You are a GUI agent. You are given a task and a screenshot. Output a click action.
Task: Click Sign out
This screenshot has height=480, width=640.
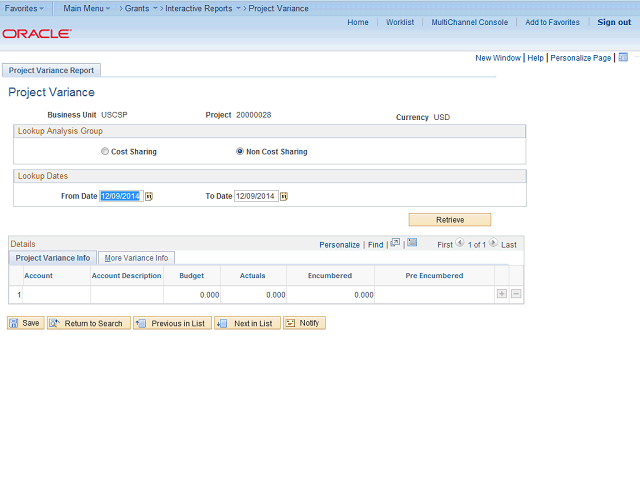tap(614, 22)
